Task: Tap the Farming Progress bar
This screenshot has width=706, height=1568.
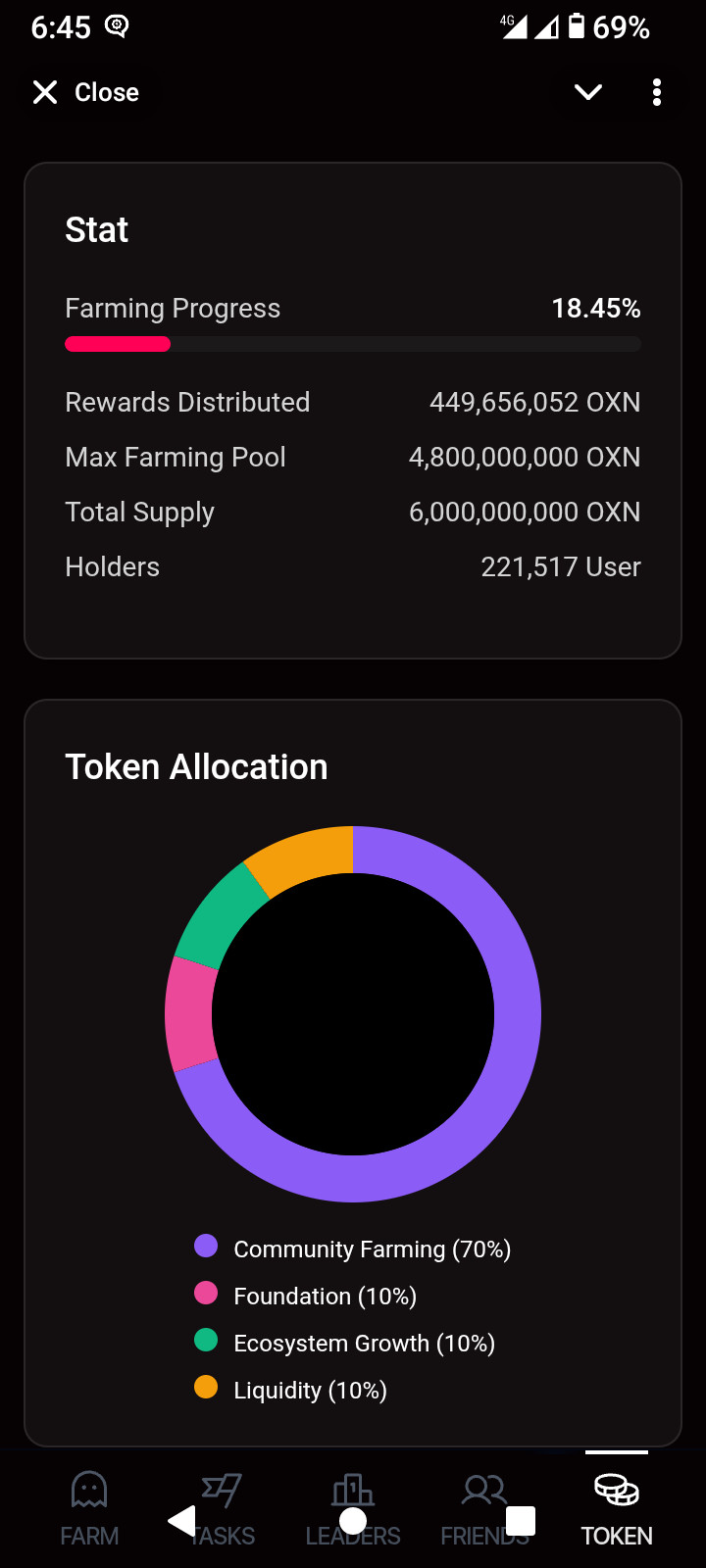Action: [353, 344]
